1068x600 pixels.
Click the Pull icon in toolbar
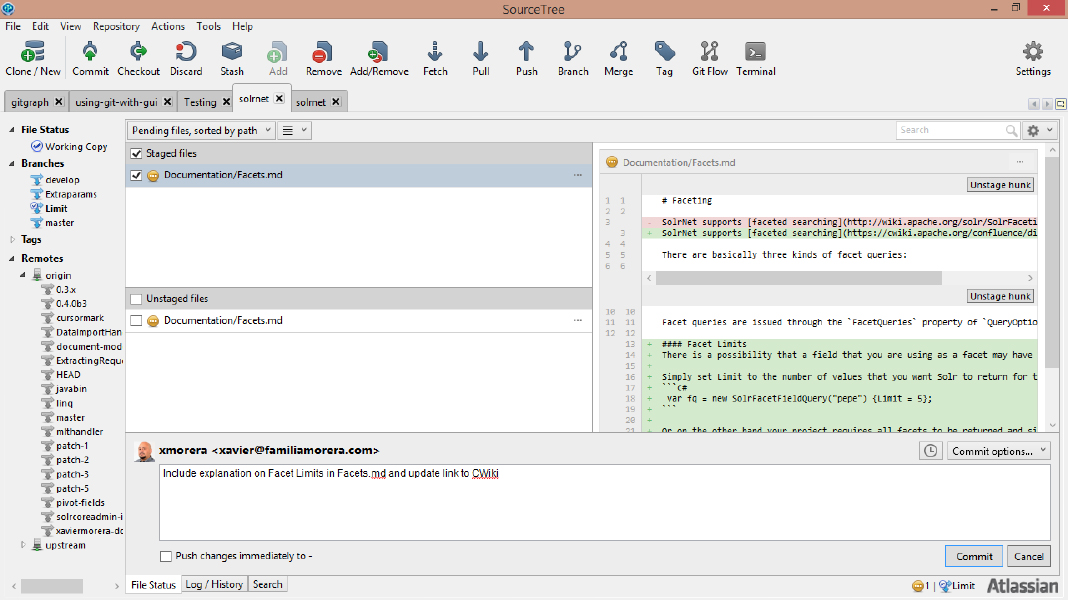481,52
